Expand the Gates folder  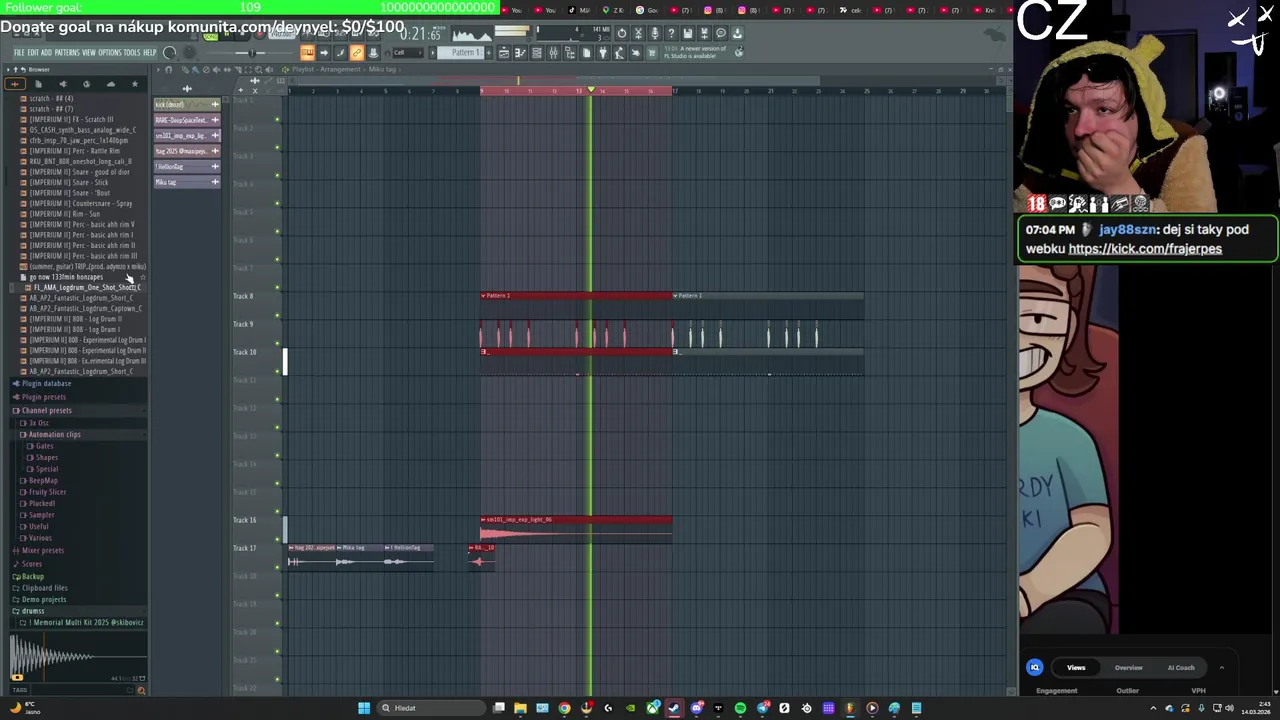(44, 446)
